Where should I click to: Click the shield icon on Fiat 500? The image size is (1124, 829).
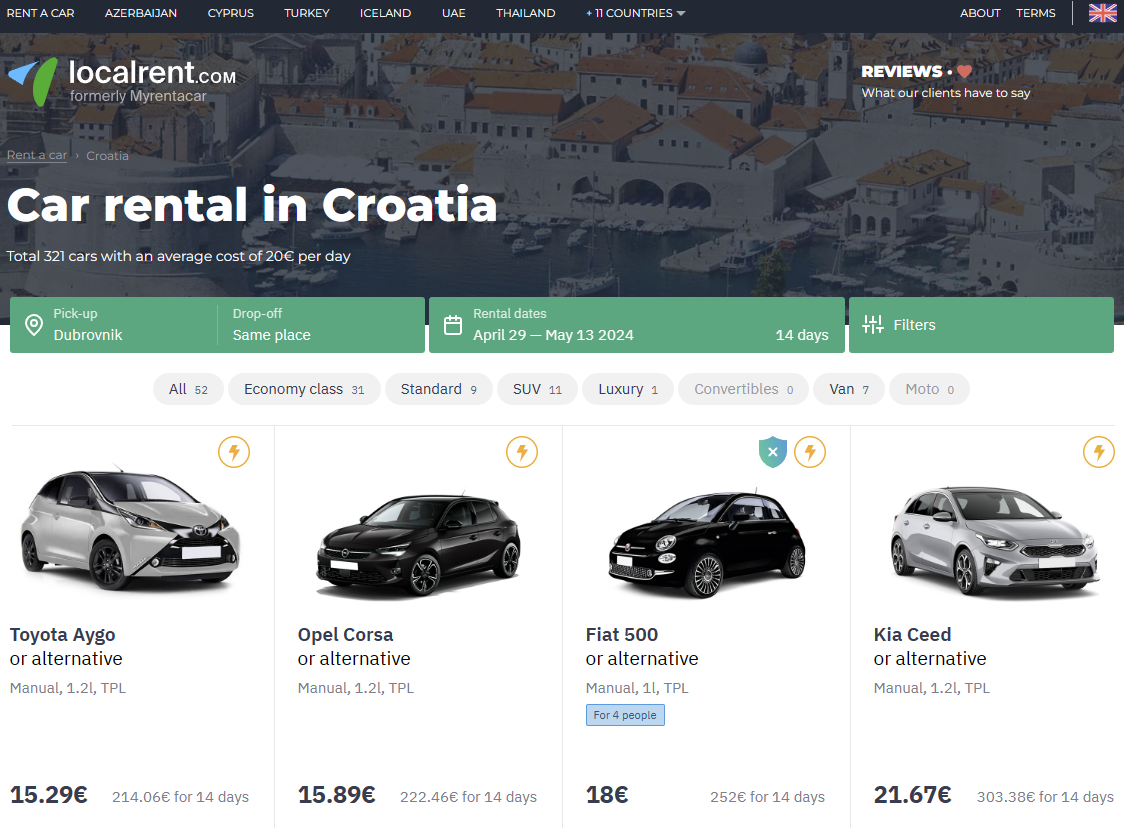coord(772,452)
